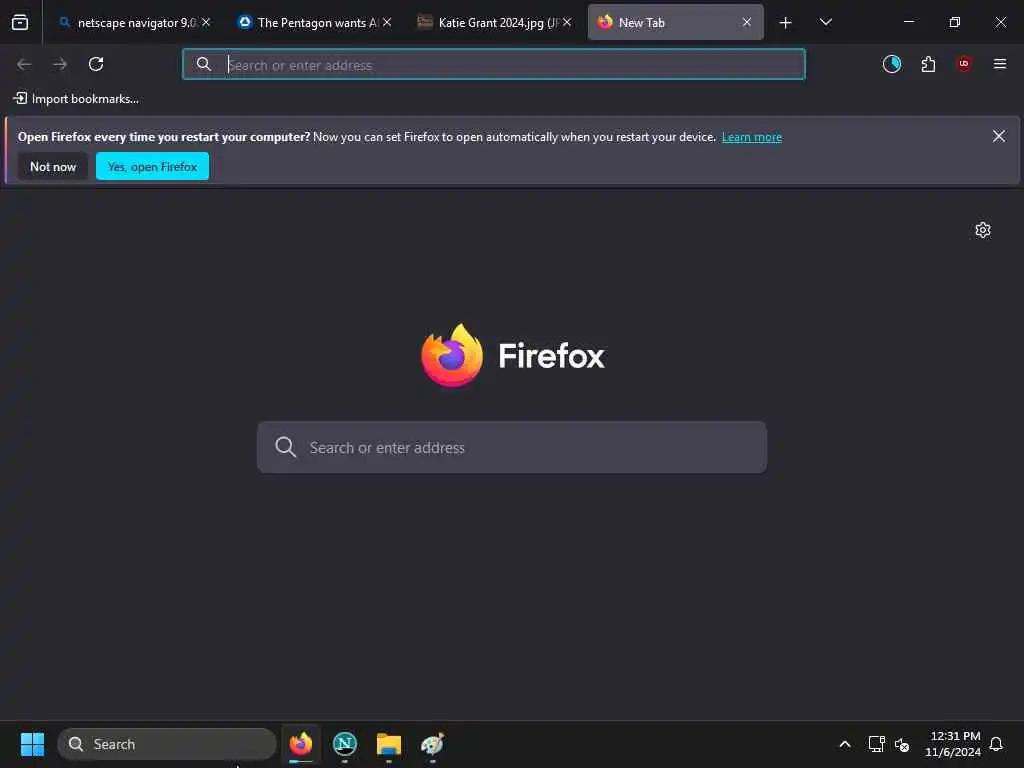Focus the center Search or enter address box
This screenshot has width=1024, height=768.
(512, 447)
